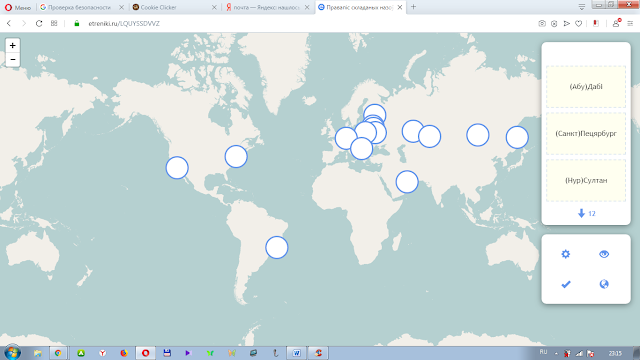
Task: Close the почта — Яндекс tab
Action: (307, 7)
